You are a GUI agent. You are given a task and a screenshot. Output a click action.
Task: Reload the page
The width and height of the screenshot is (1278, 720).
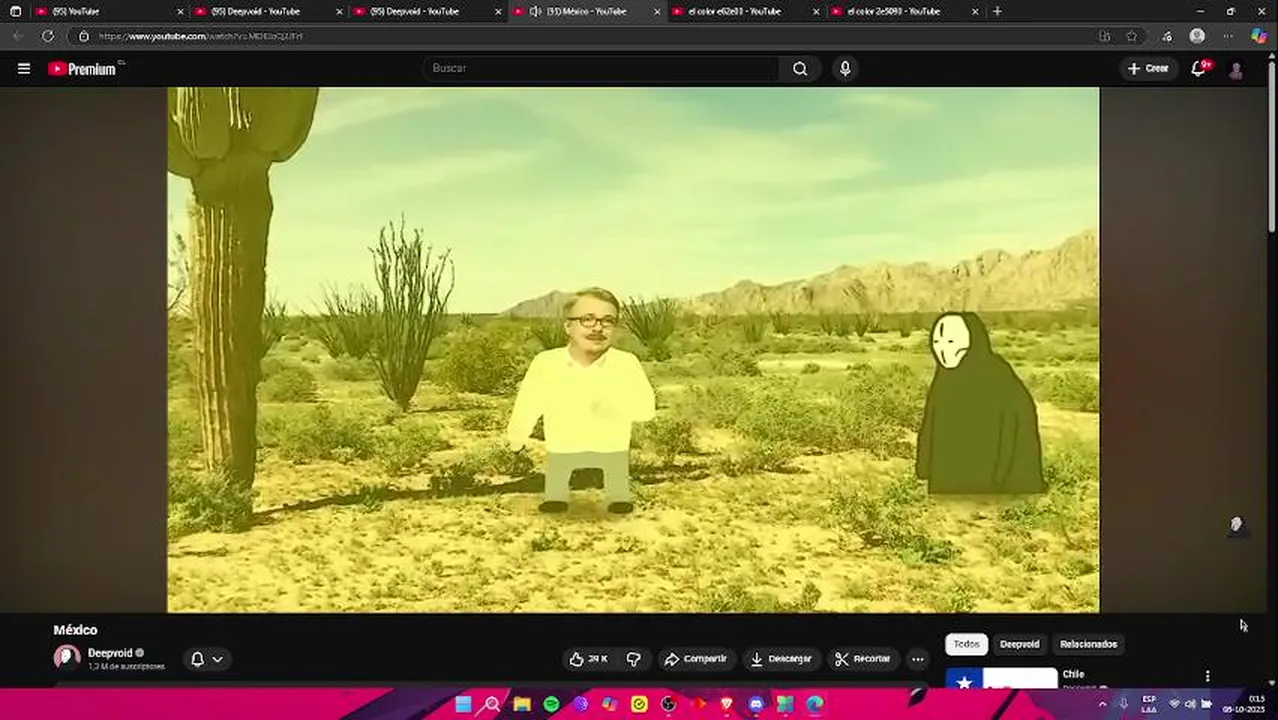click(47, 36)
